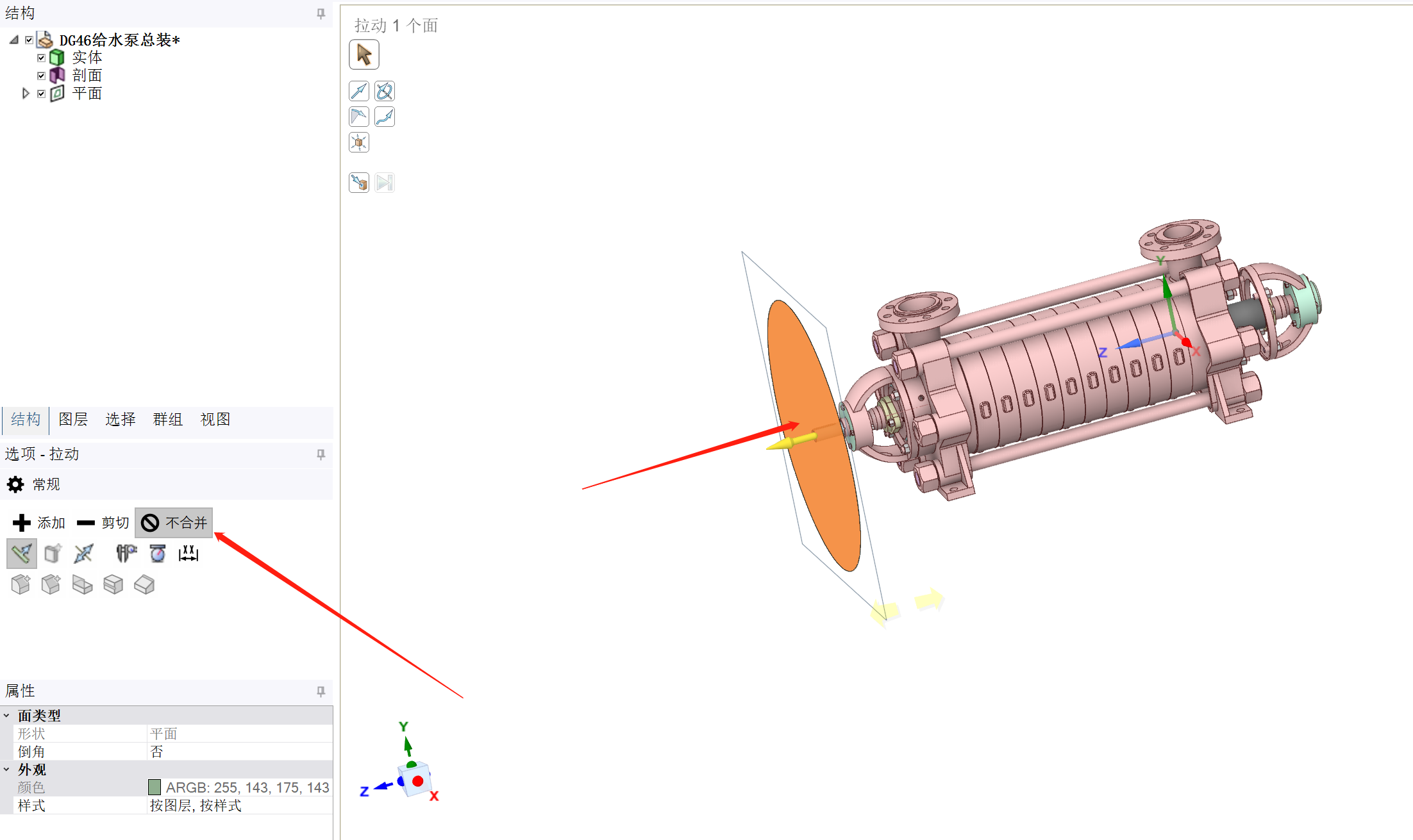Click the Direction tool guide arrow

359,91
